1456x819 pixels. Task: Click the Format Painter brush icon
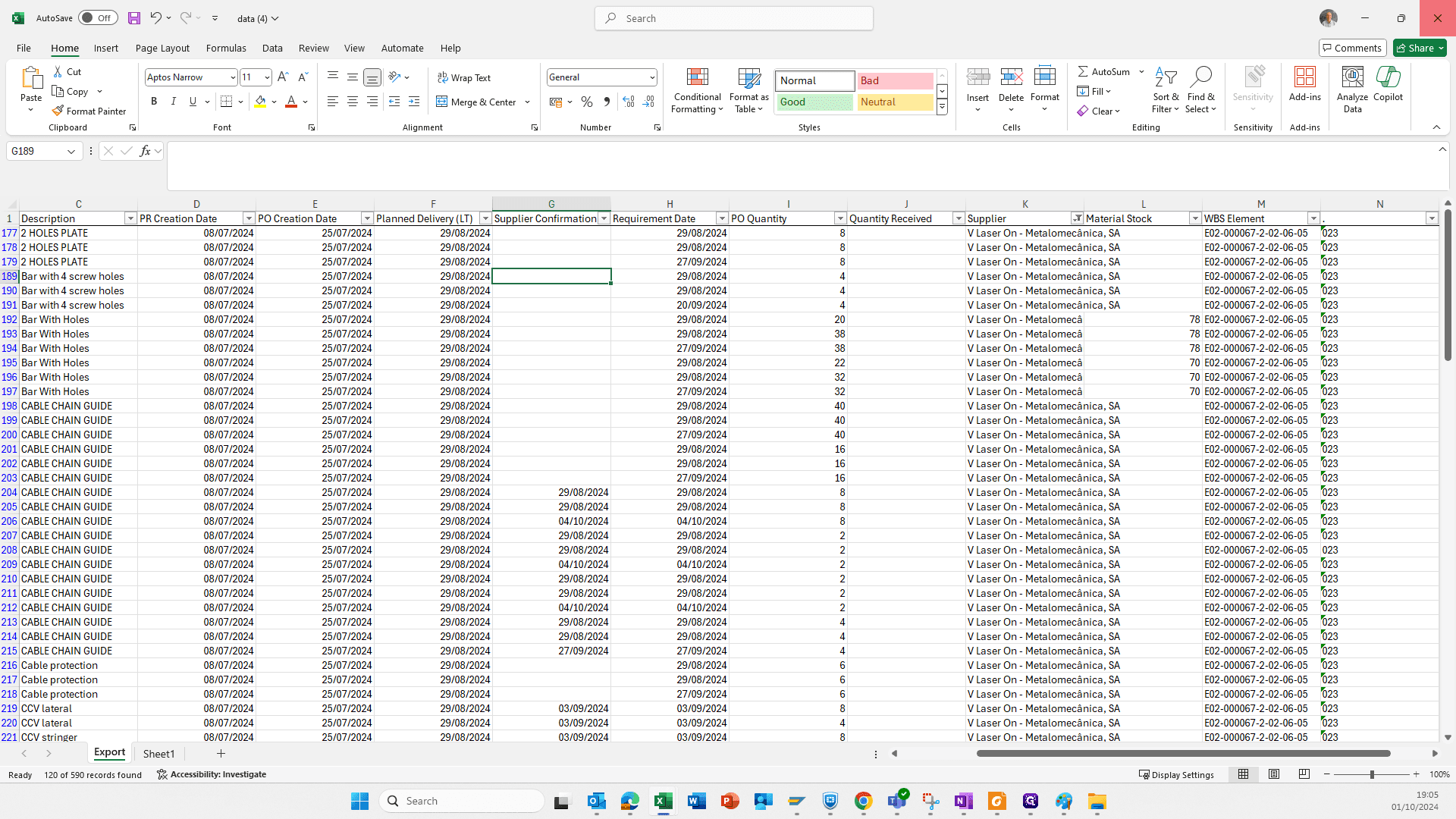pyautogui.click(x=58, y=111)
